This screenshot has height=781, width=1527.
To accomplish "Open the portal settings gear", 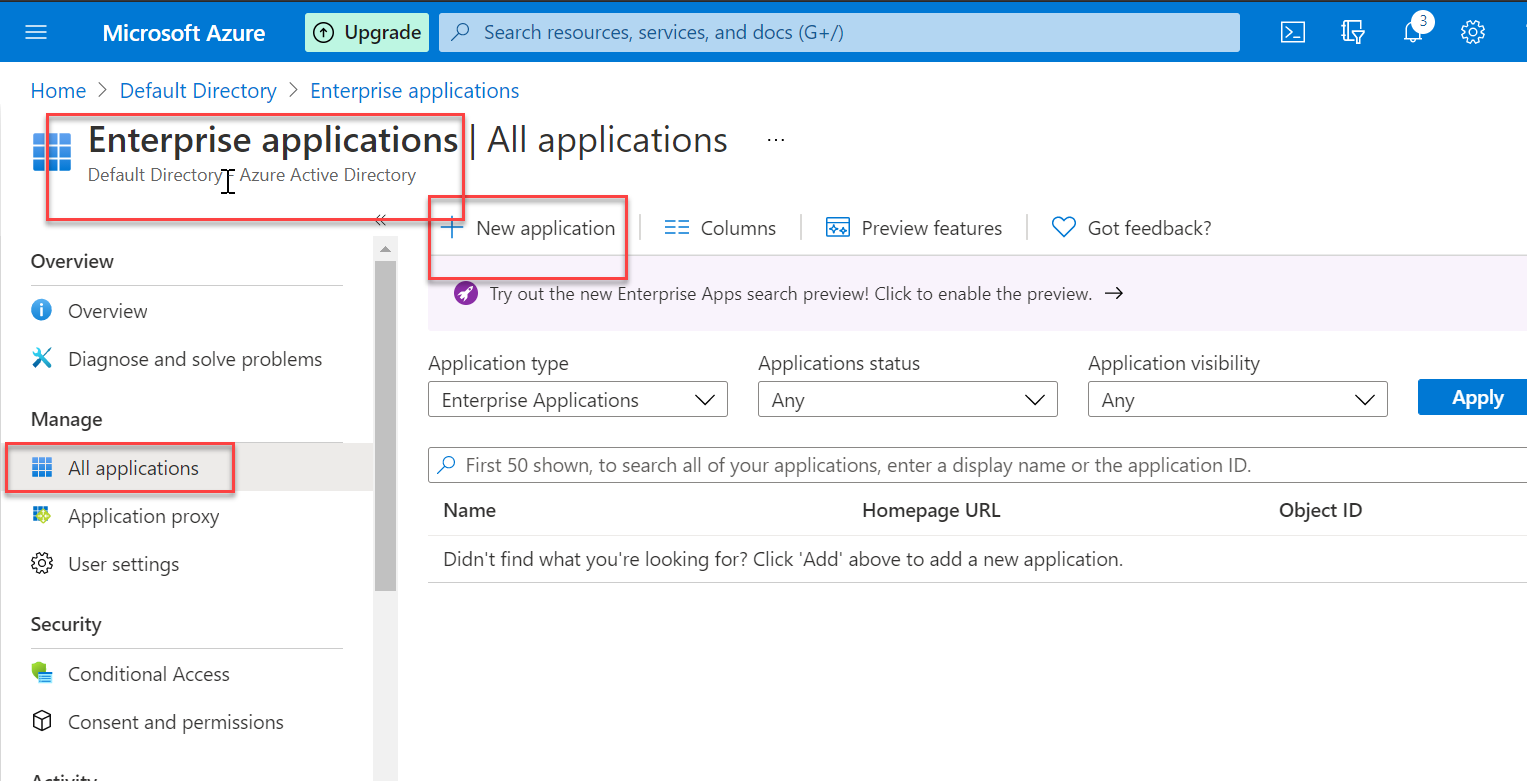I will point(1473,31).
